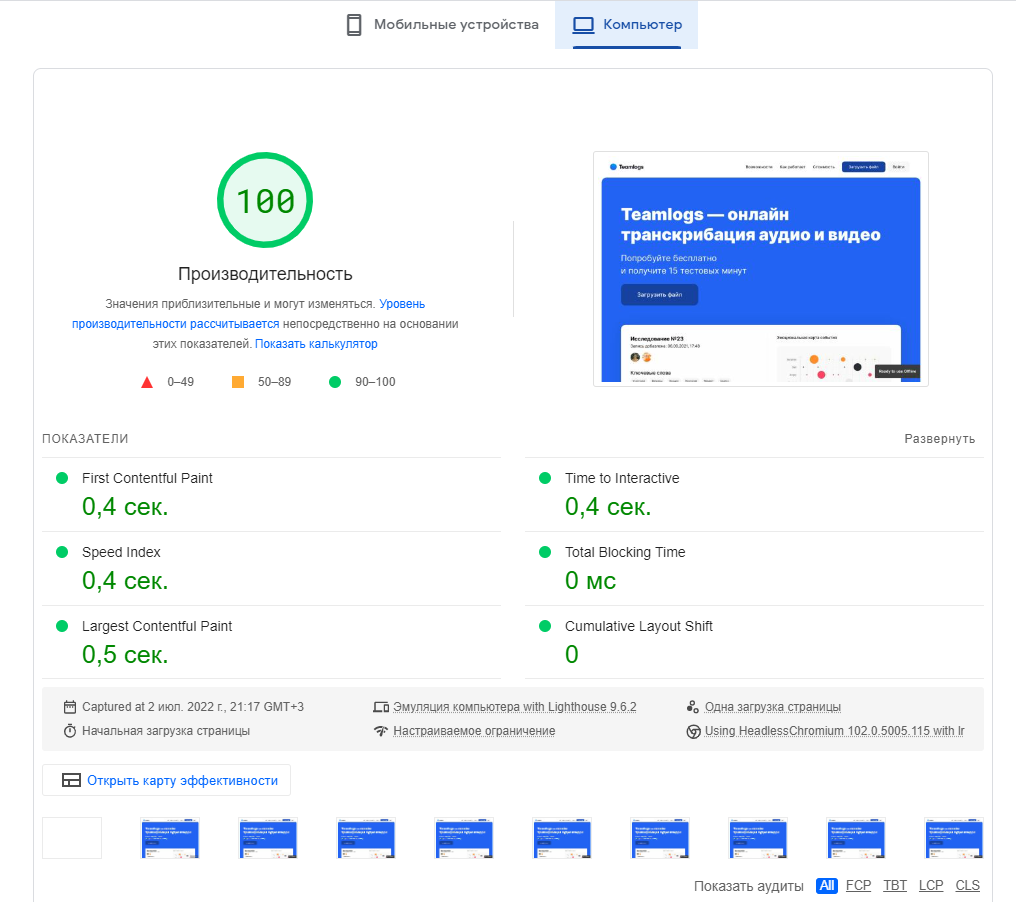Click the Cumulative Layout Shift green dot
Viewport: 1016px width, 902px height.
tap(545, 626)
